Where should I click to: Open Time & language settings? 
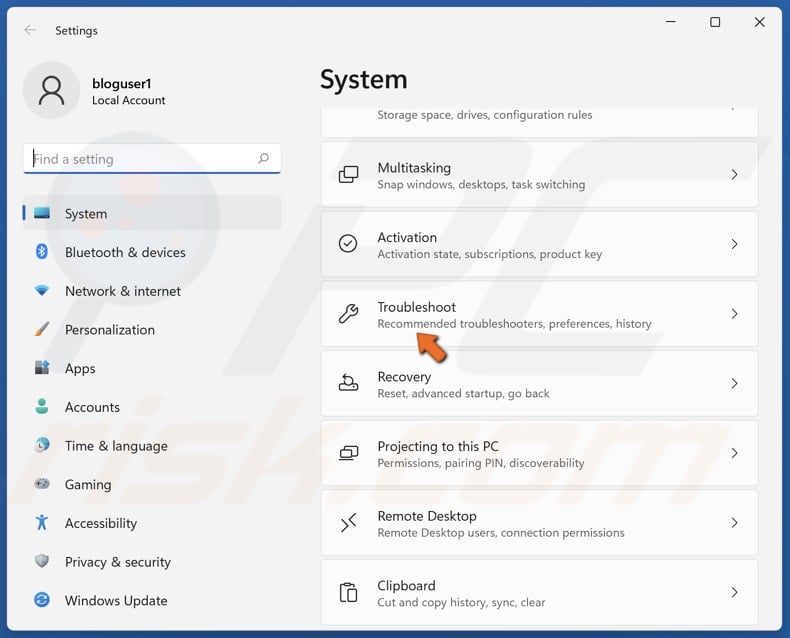[x=116, y=446]
